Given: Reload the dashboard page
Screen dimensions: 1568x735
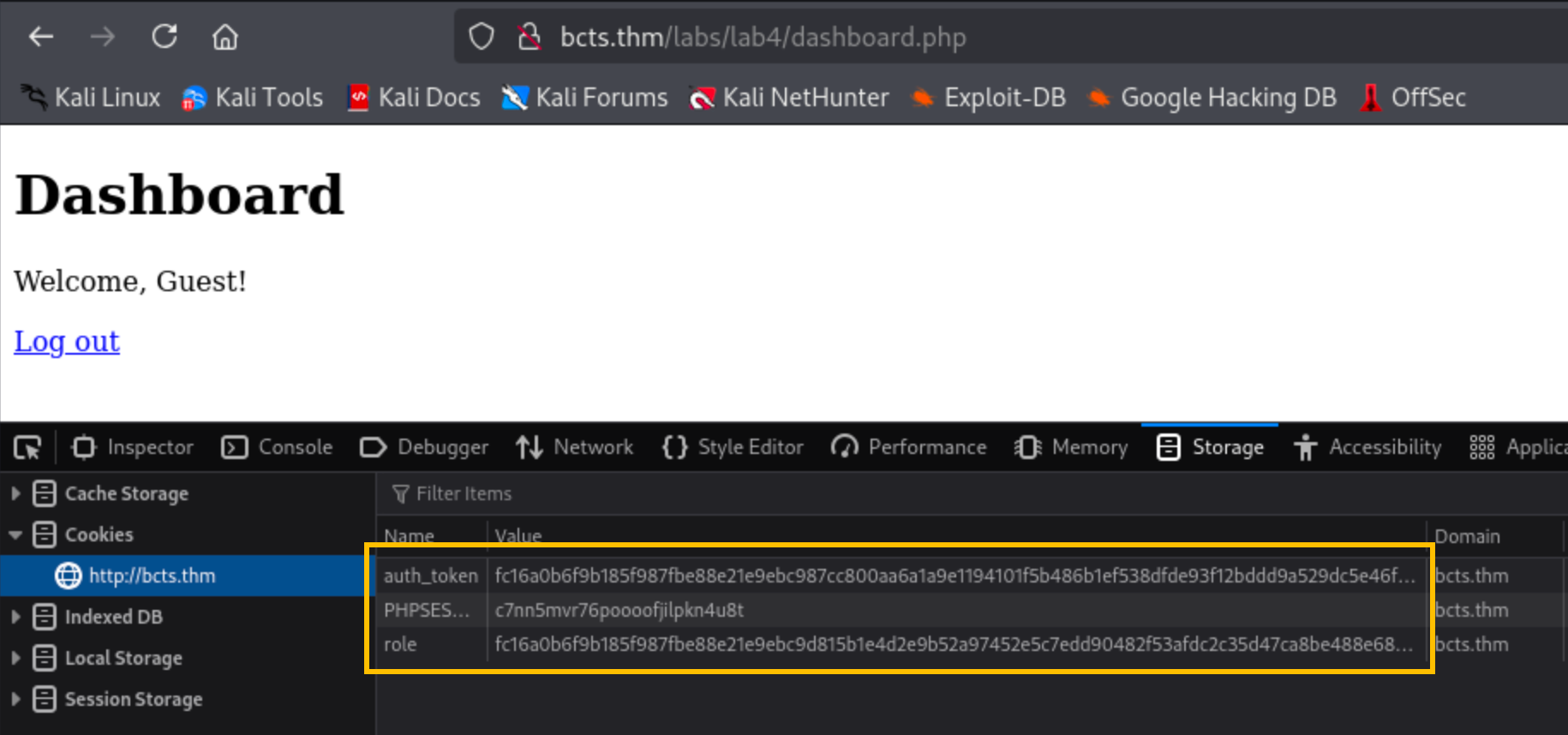Looking at the screenshot, I should click(x=165, y=37).
